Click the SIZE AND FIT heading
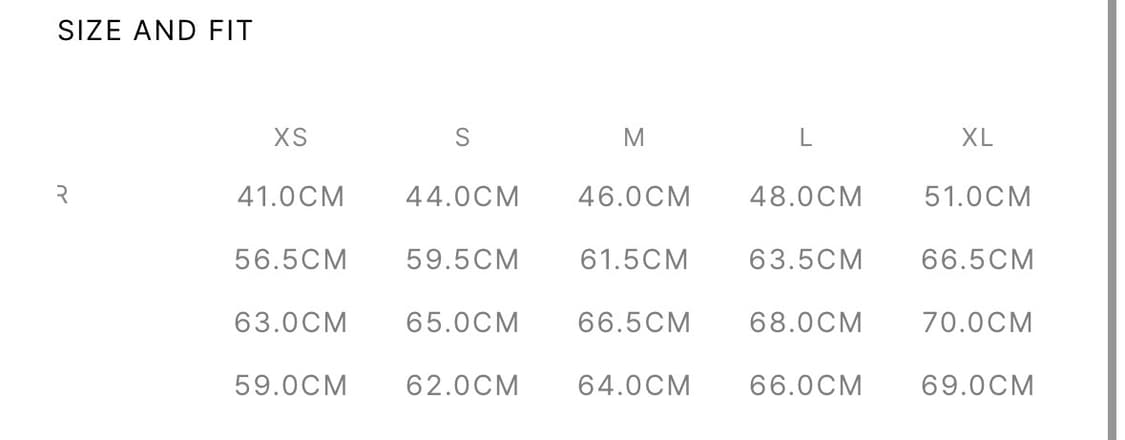1125x440 pixels. pos(155,31)
